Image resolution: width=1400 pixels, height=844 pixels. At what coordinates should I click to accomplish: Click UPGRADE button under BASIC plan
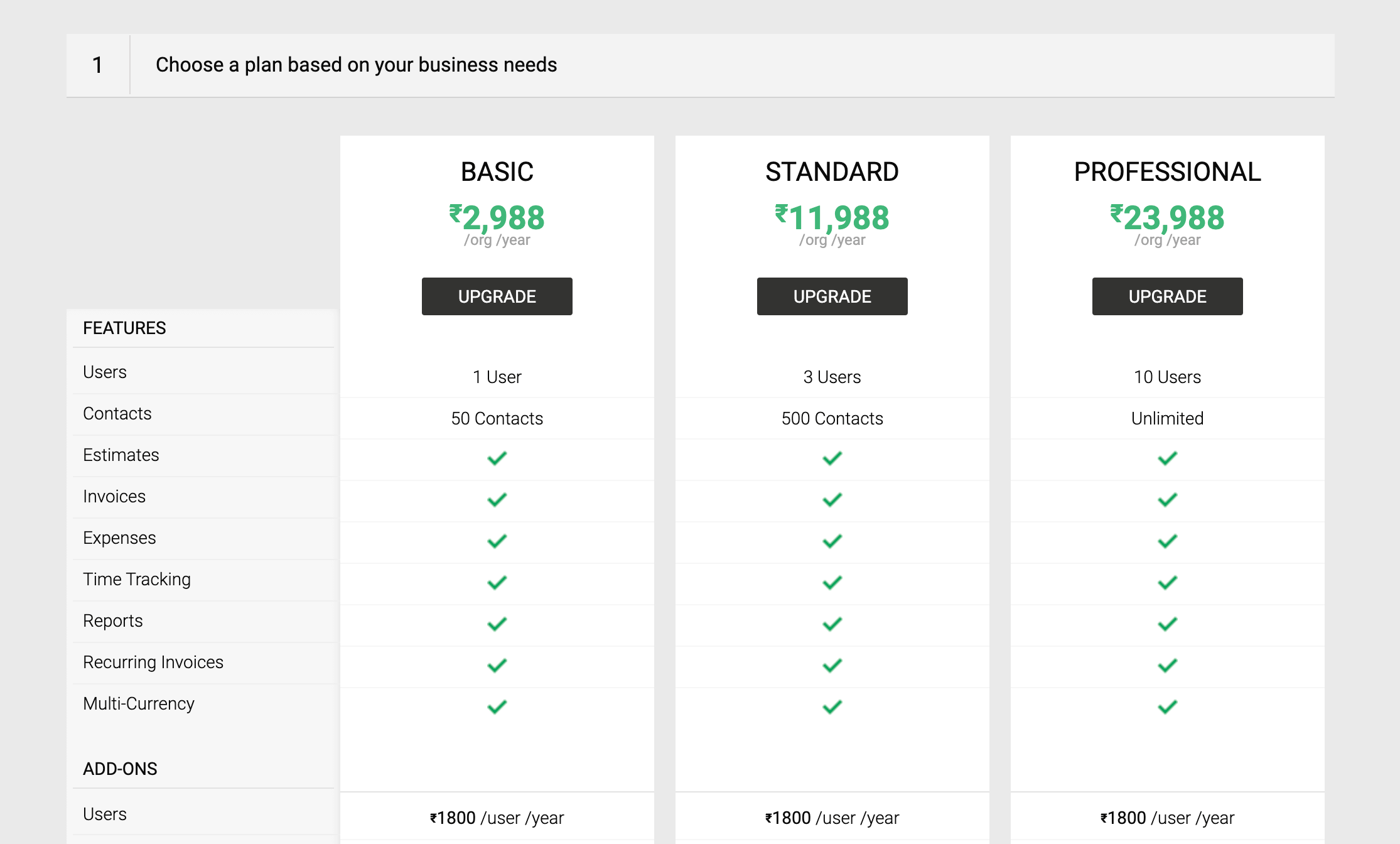[497, 296]
